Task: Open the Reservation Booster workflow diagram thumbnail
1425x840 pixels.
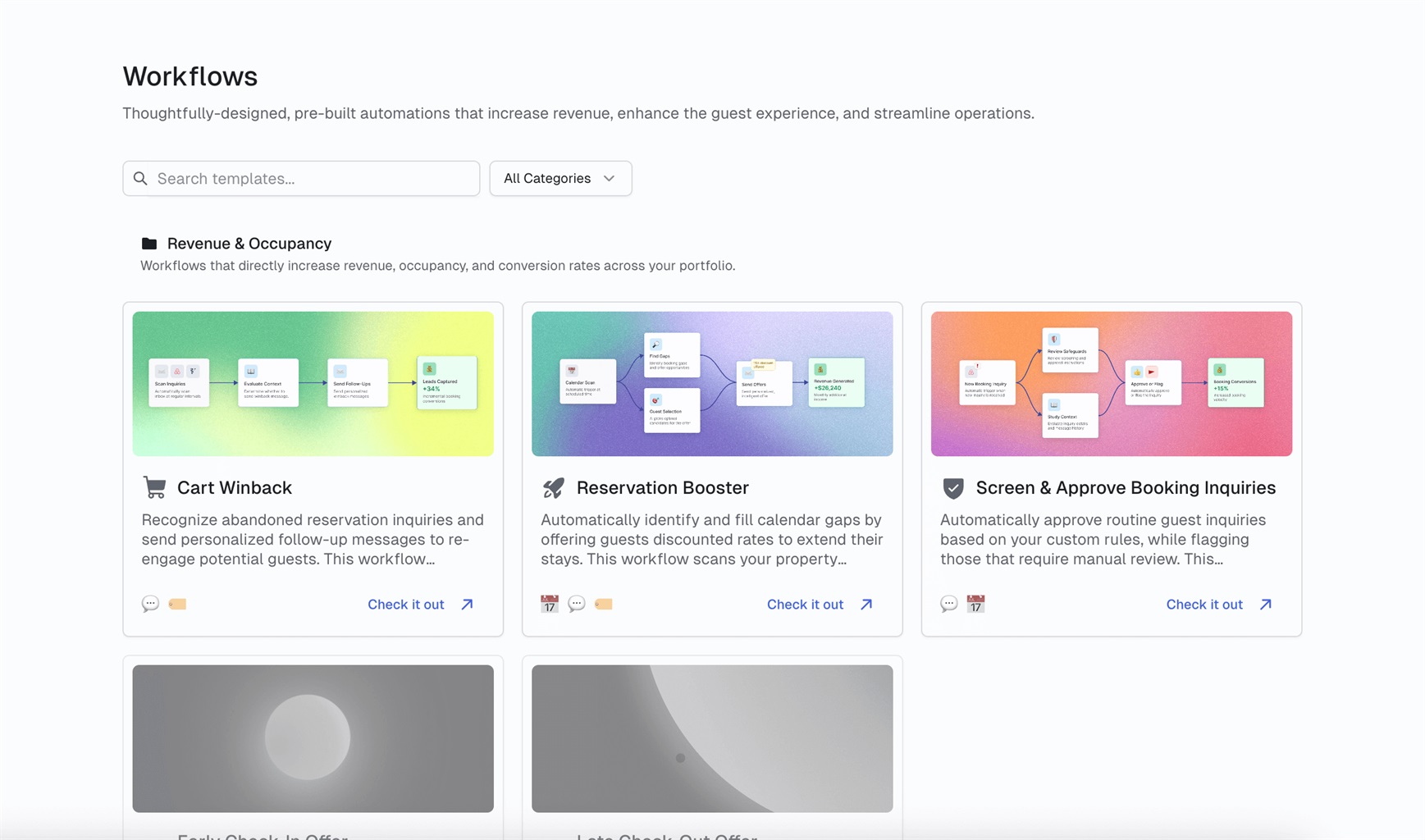Action: 712,384
